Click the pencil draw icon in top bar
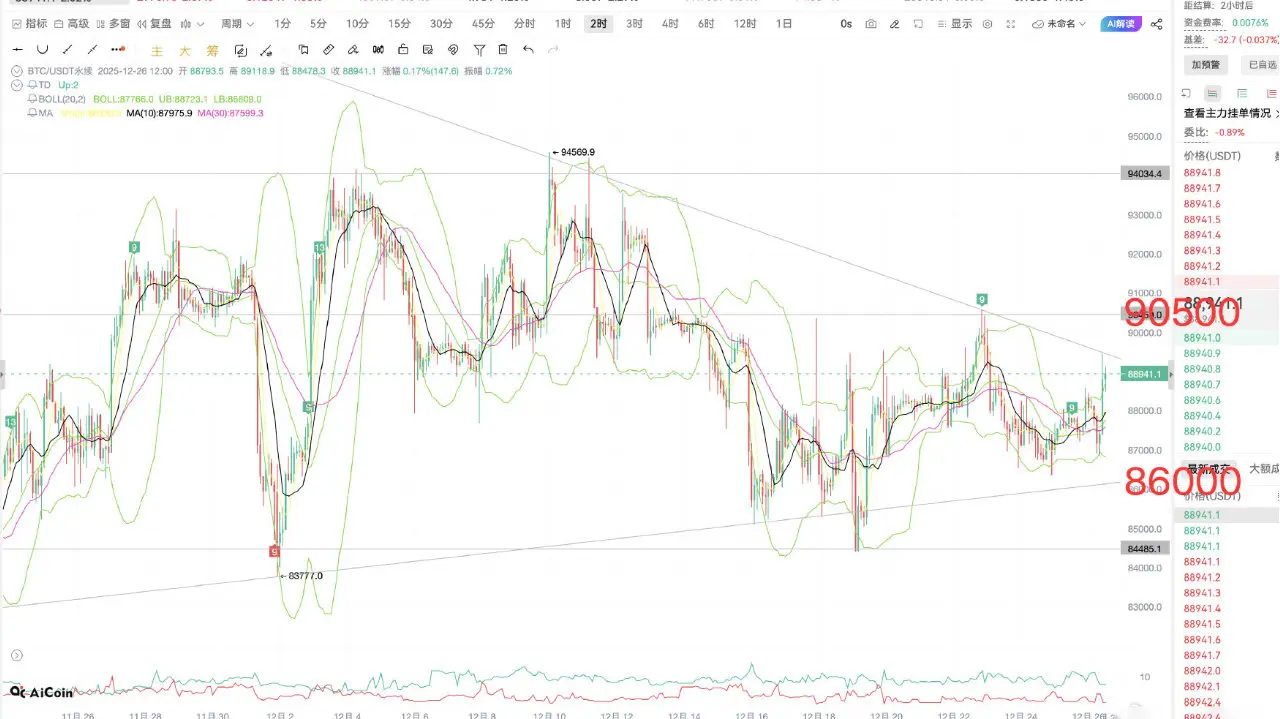 [x=895, y=24]
